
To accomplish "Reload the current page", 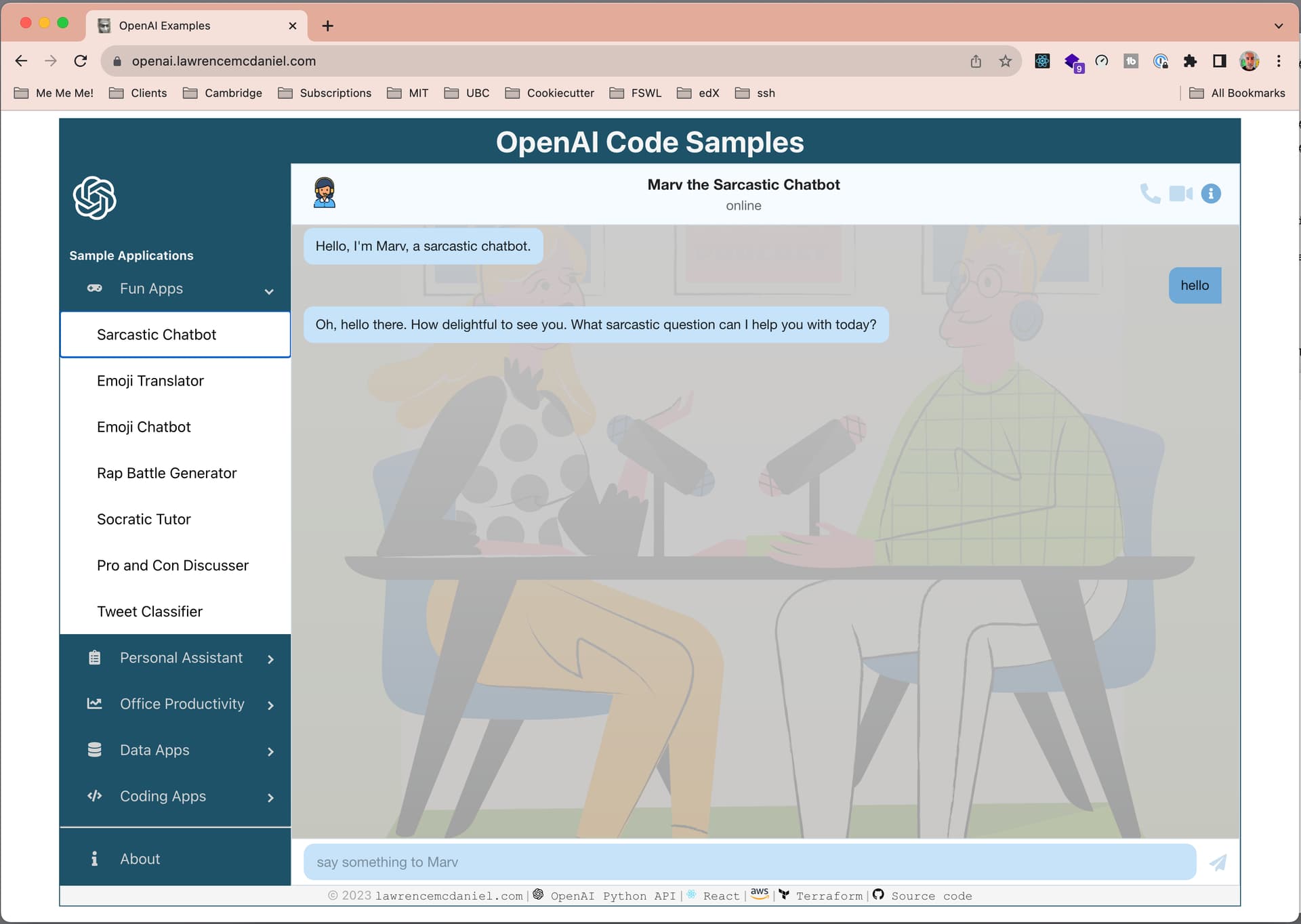I will [x=81, y=61].
